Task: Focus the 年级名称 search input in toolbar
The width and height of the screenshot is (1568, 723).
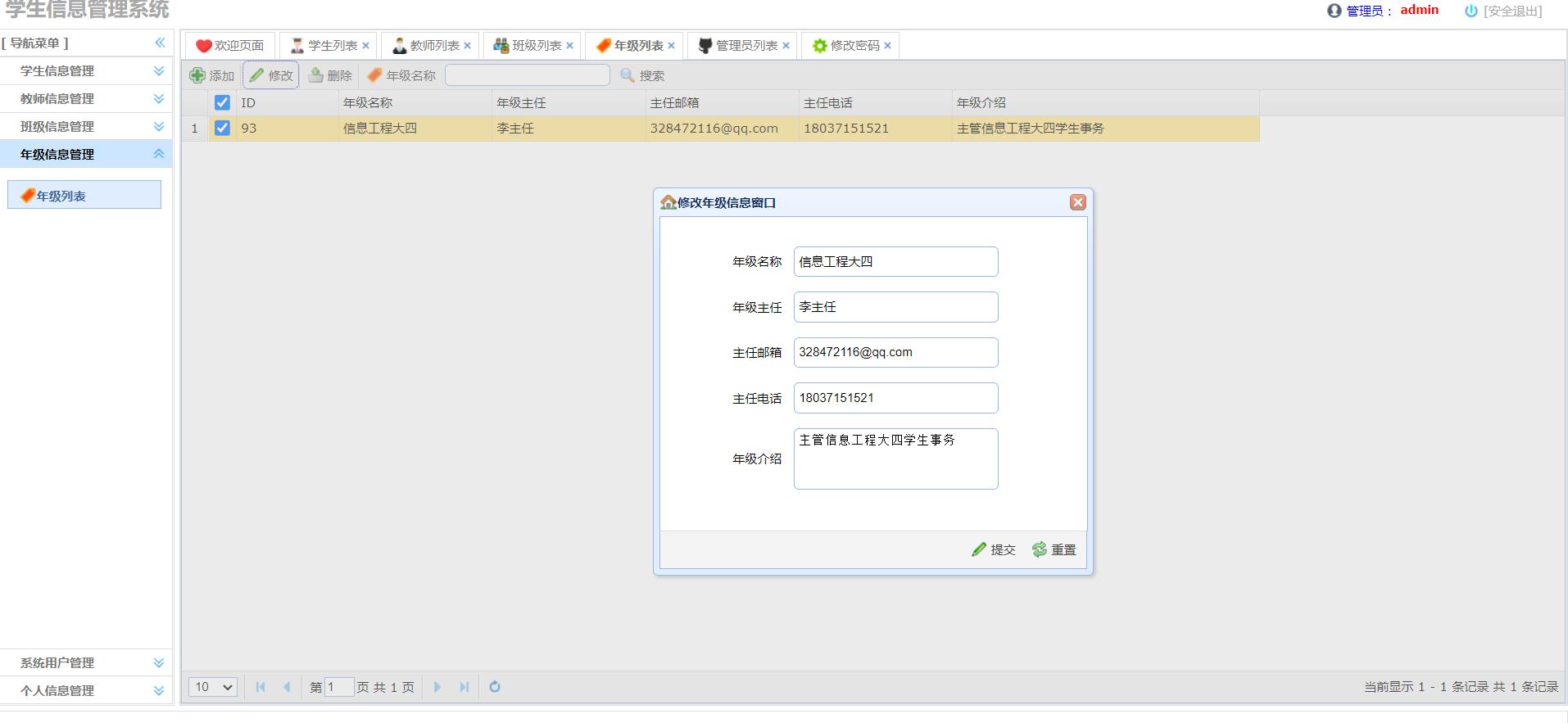Action: click(528, 75)
